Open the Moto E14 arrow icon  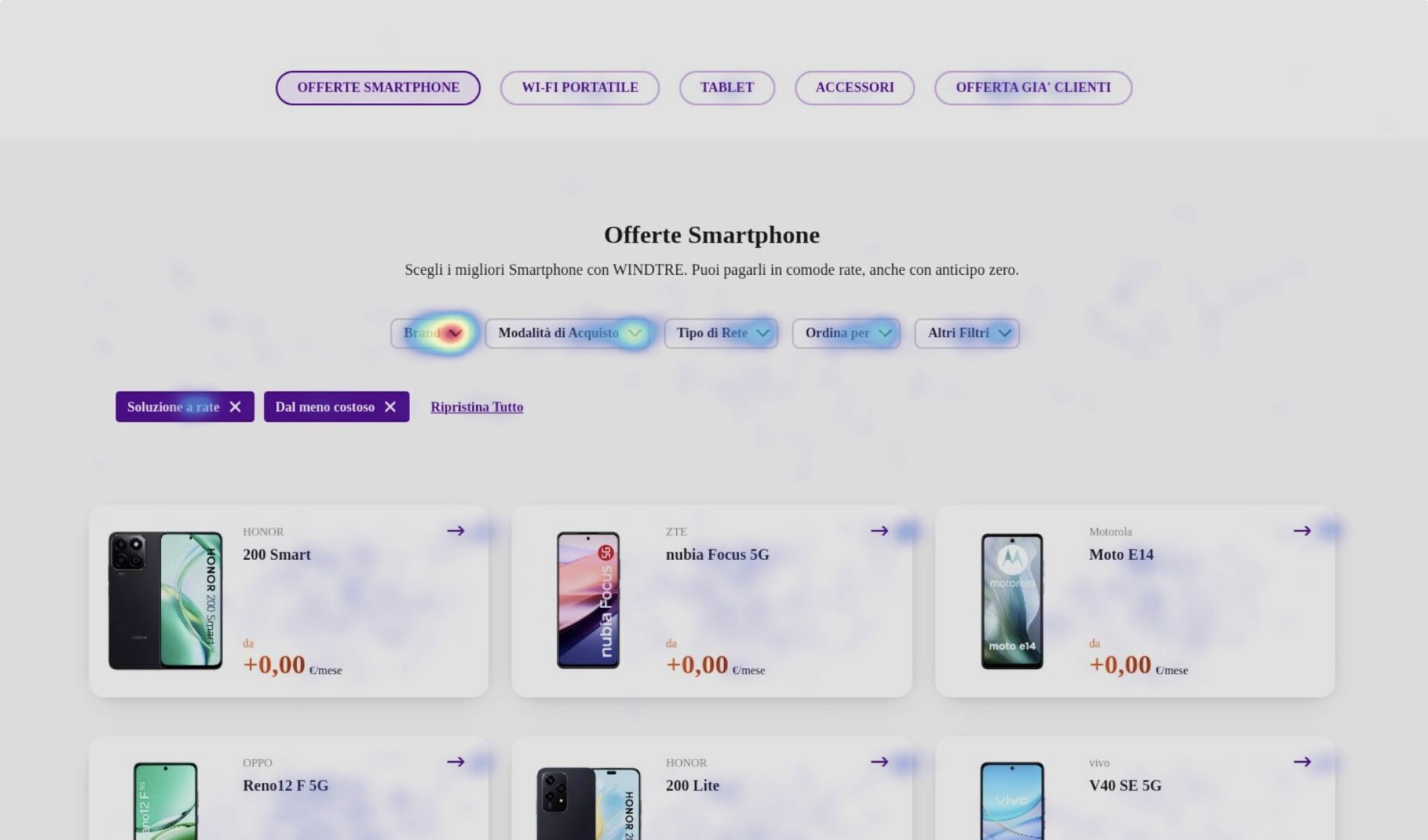coord(1302,530)
